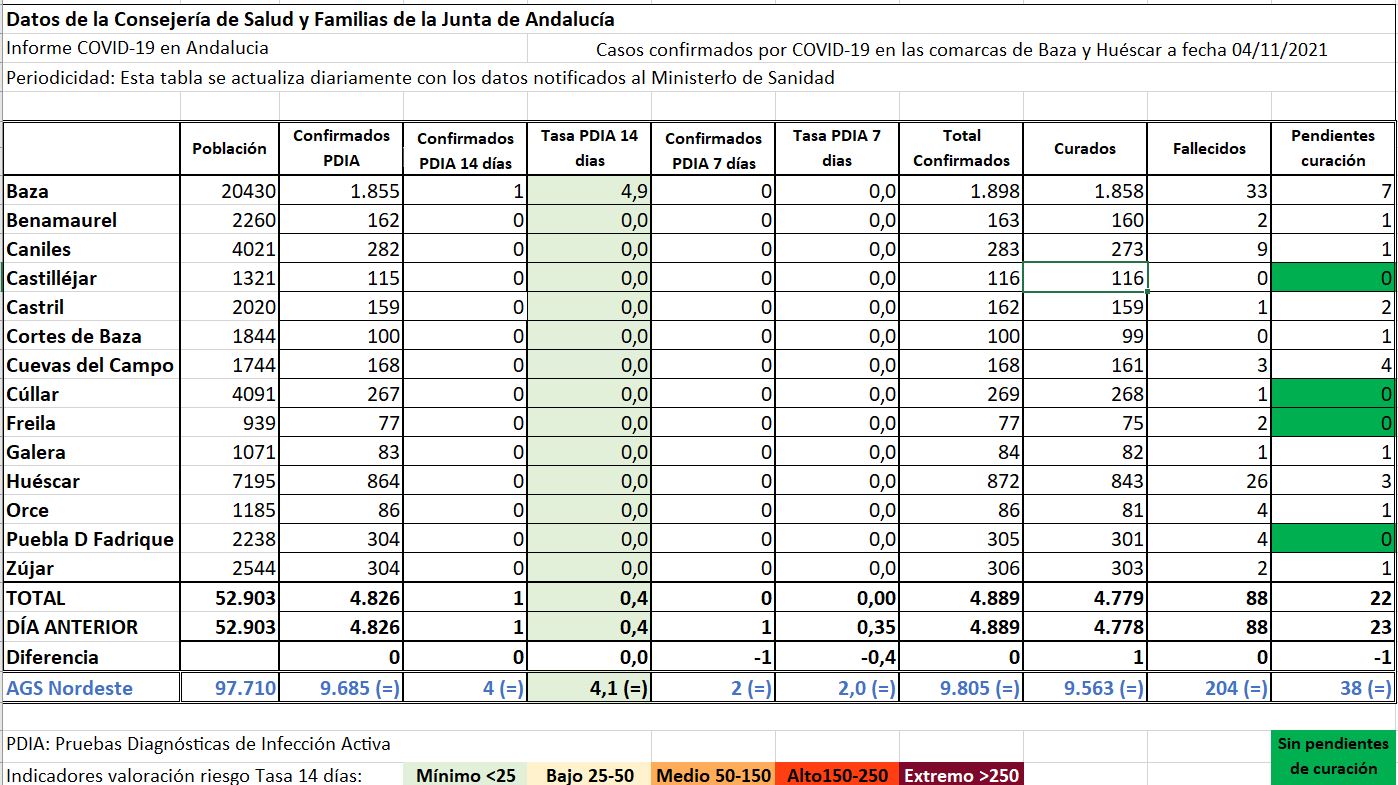Click the AGS Nordeste row label
Image resolution: width=1398 pixels, height=785 pixels.
coord(91,688)
